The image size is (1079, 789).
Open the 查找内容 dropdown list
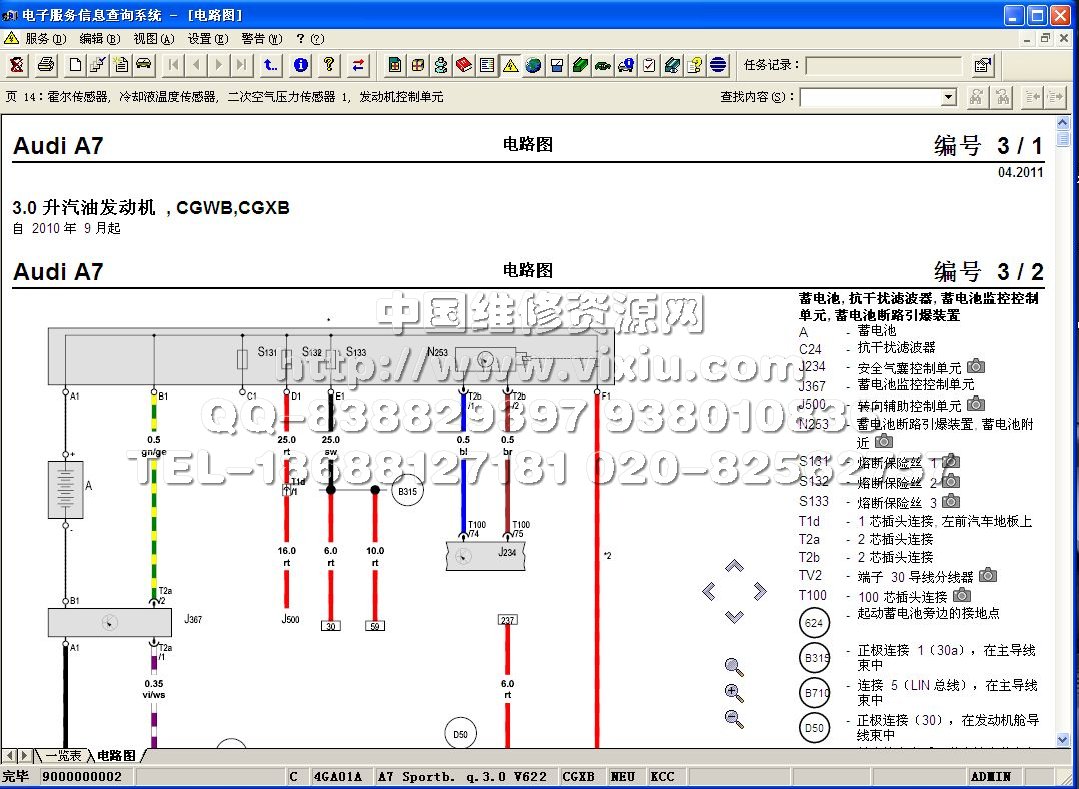948,97
